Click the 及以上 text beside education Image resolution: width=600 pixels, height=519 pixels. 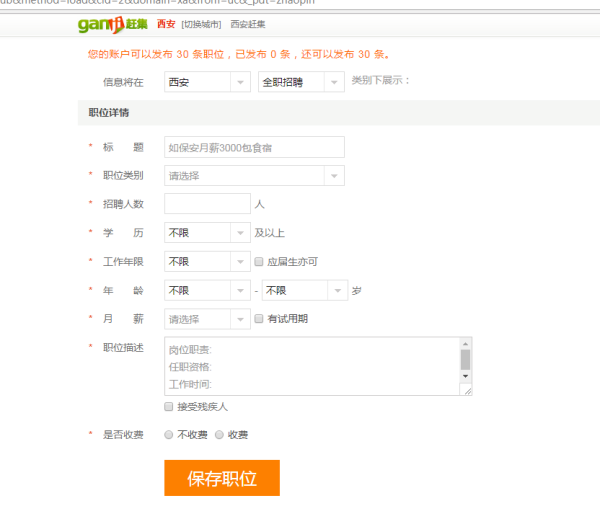pyautogui.click(x=270, y=233)
